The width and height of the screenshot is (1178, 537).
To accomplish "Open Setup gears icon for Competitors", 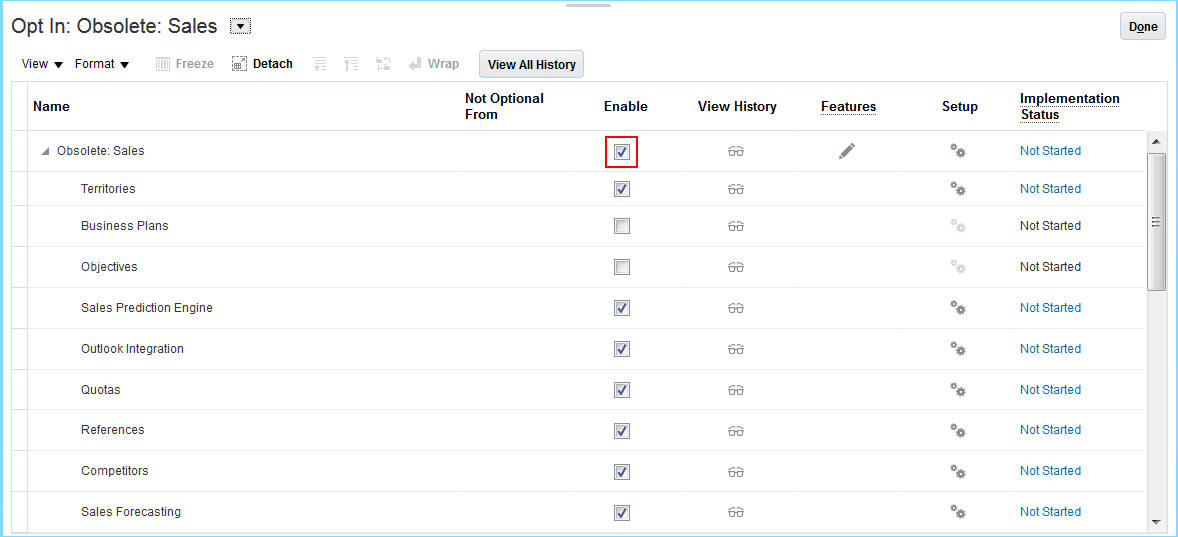I will pyautogui.click(x=957, y=471).
